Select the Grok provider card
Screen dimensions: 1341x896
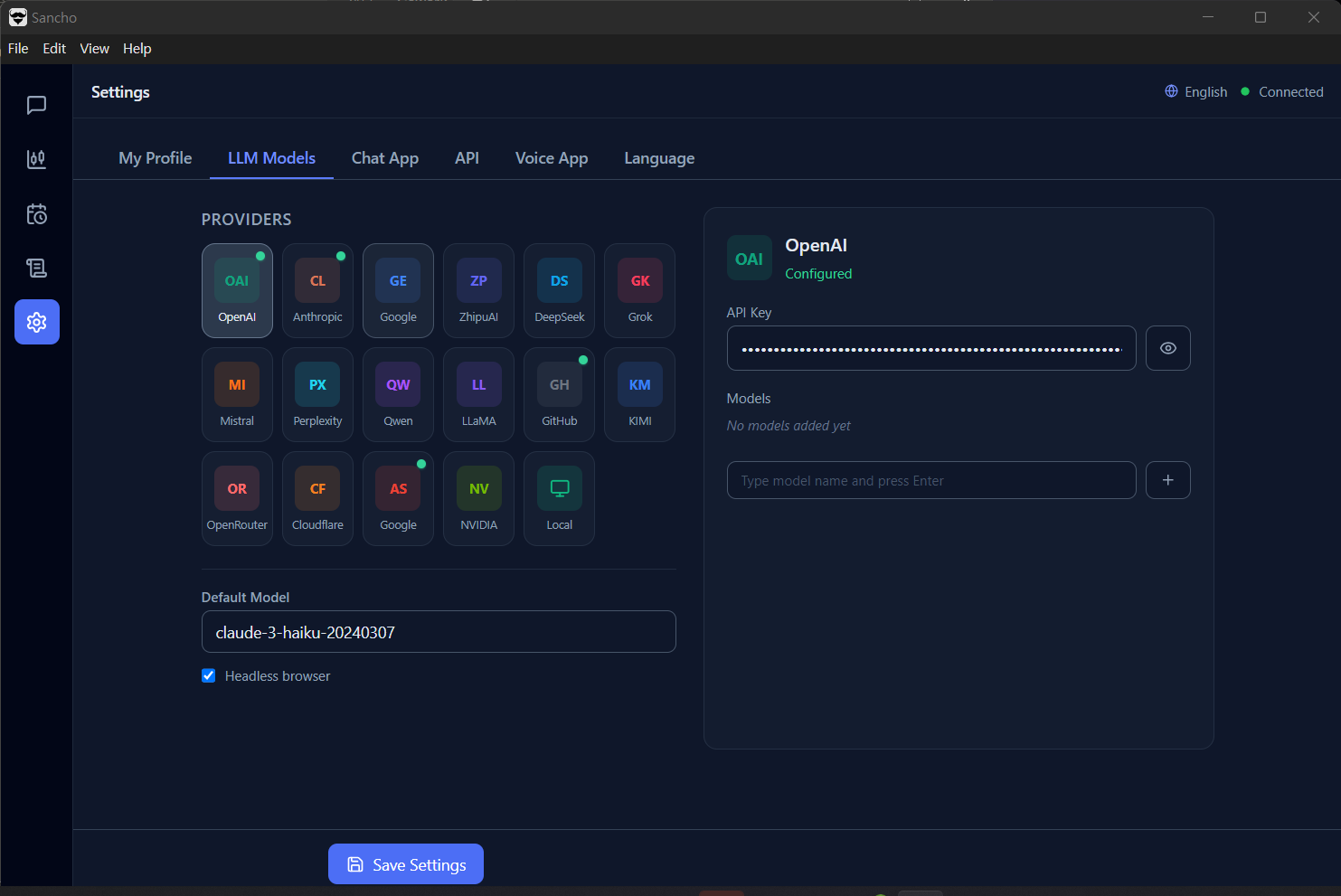click(x=639, y=290)
